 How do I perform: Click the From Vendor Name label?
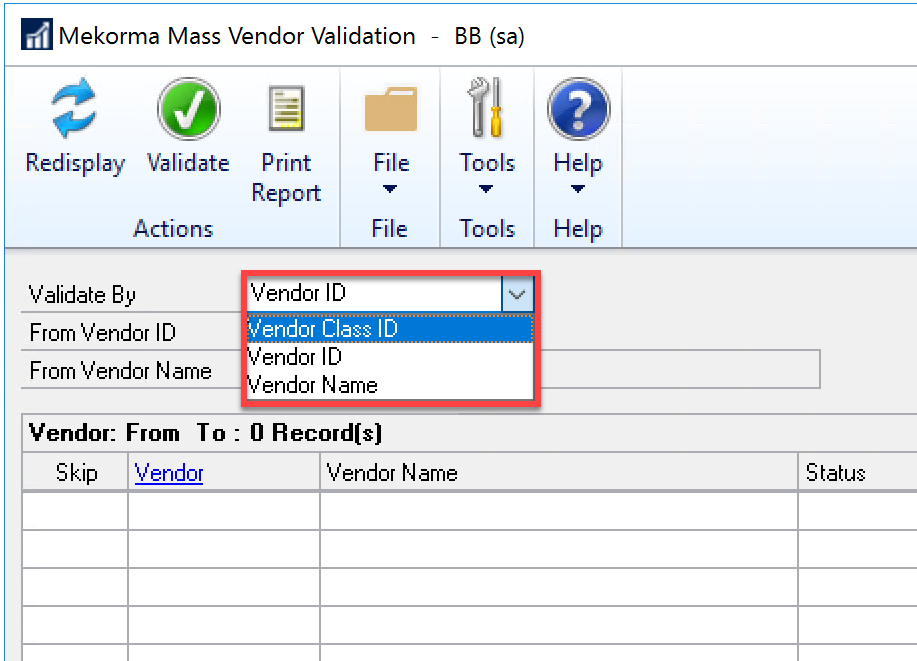[x=120, y=371]
